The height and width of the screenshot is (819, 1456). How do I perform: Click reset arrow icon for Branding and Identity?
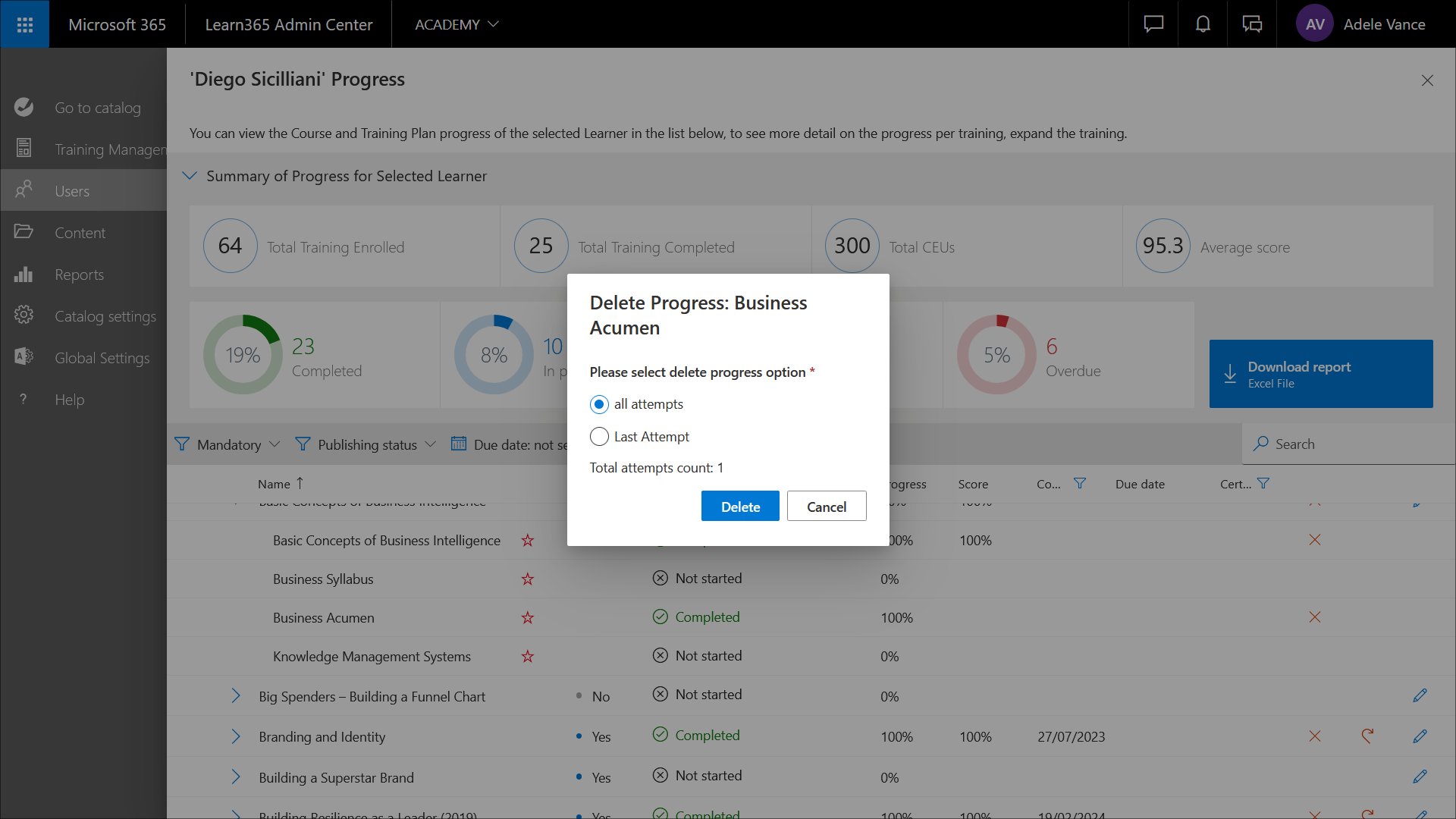click(1367, 736)
